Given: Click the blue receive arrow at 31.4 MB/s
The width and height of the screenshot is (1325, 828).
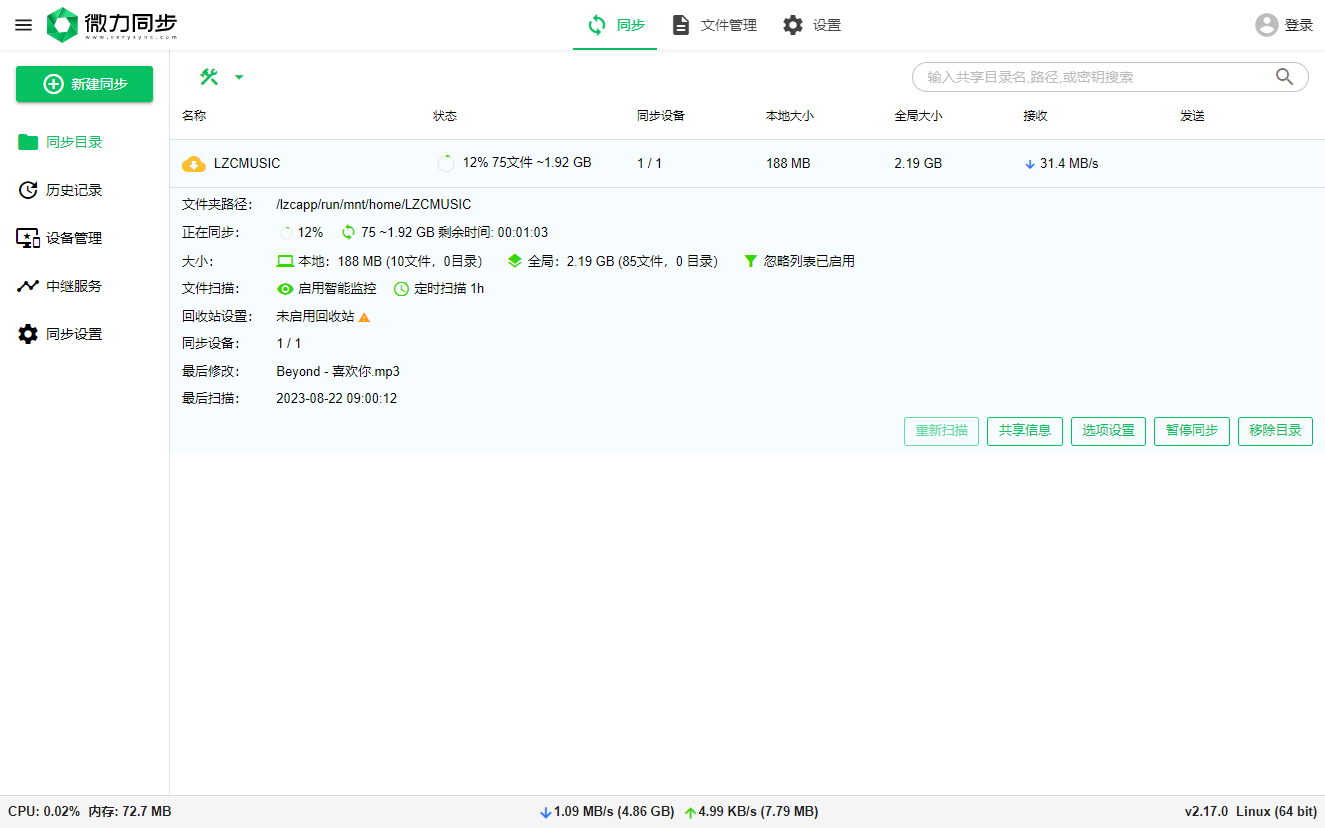Looking at the screenshot, I should 1030,164.
